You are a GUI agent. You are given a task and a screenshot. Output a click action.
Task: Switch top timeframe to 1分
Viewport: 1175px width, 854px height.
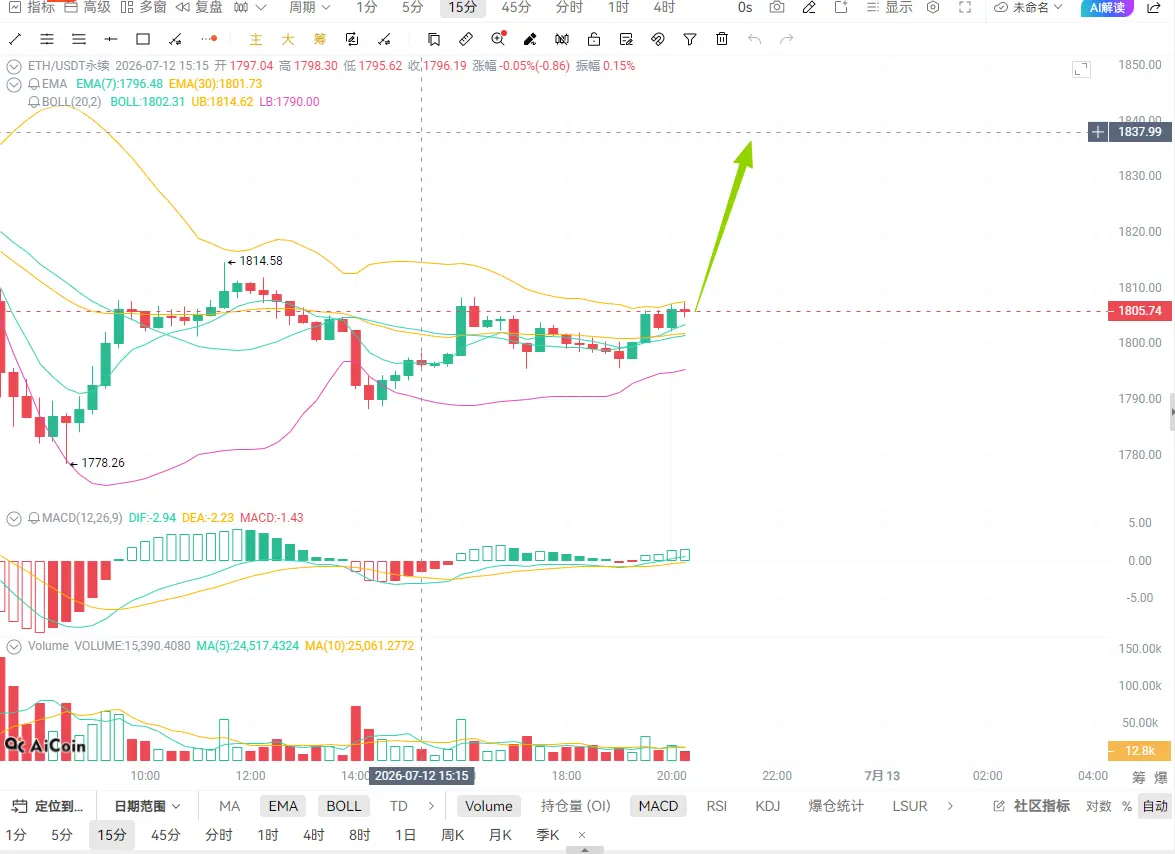[366, 7]
